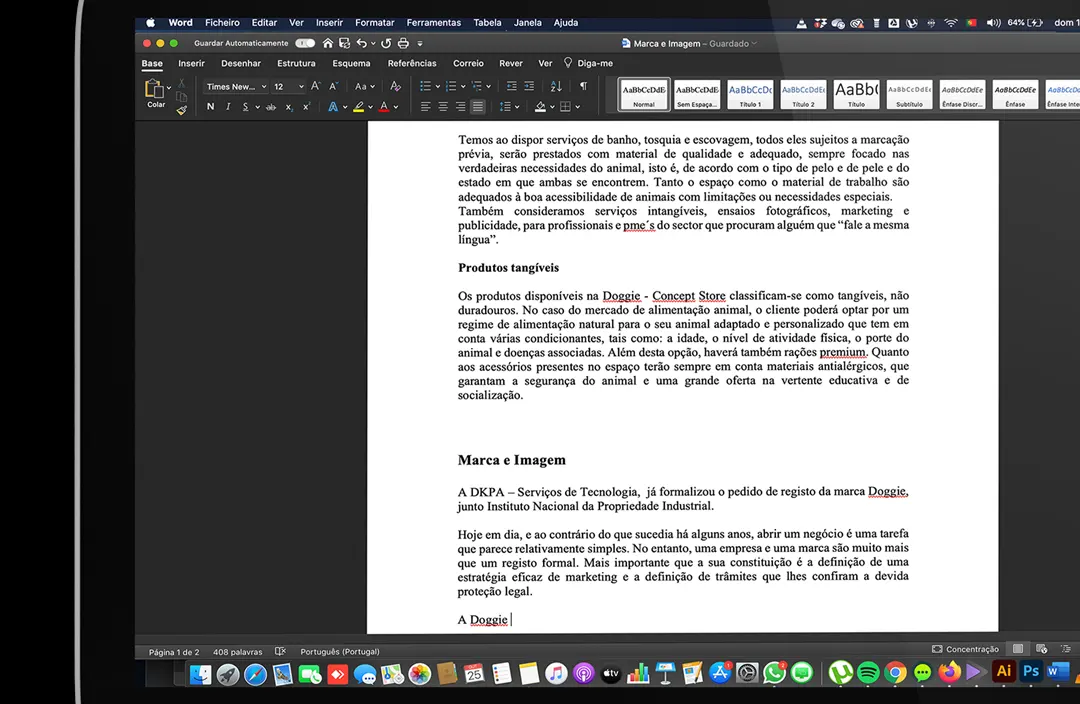
Task: Select the justify alignment icon
Action: [x=478, y=107]
